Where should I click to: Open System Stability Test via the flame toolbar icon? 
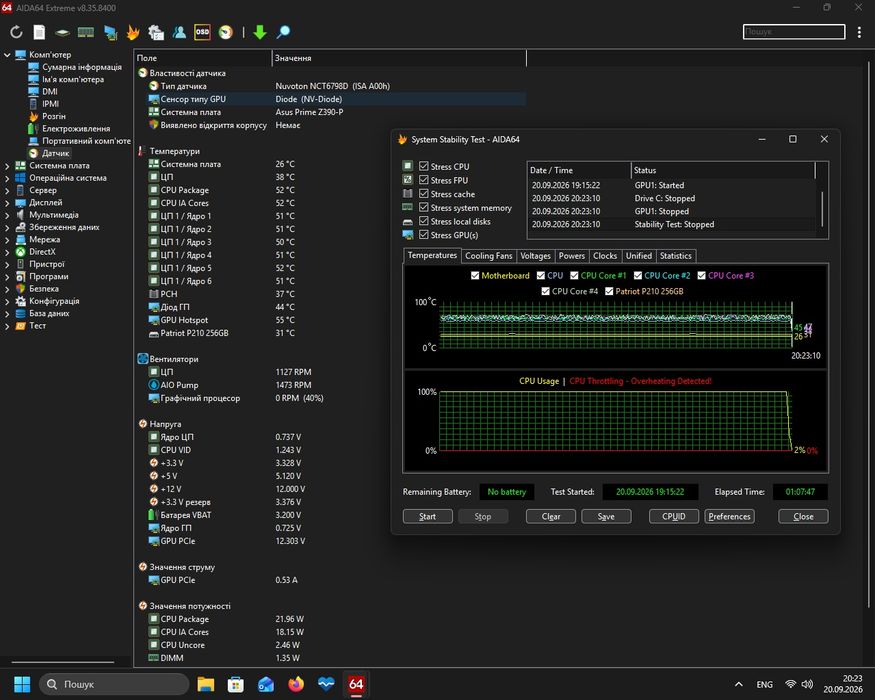click(x=133, y=32)
